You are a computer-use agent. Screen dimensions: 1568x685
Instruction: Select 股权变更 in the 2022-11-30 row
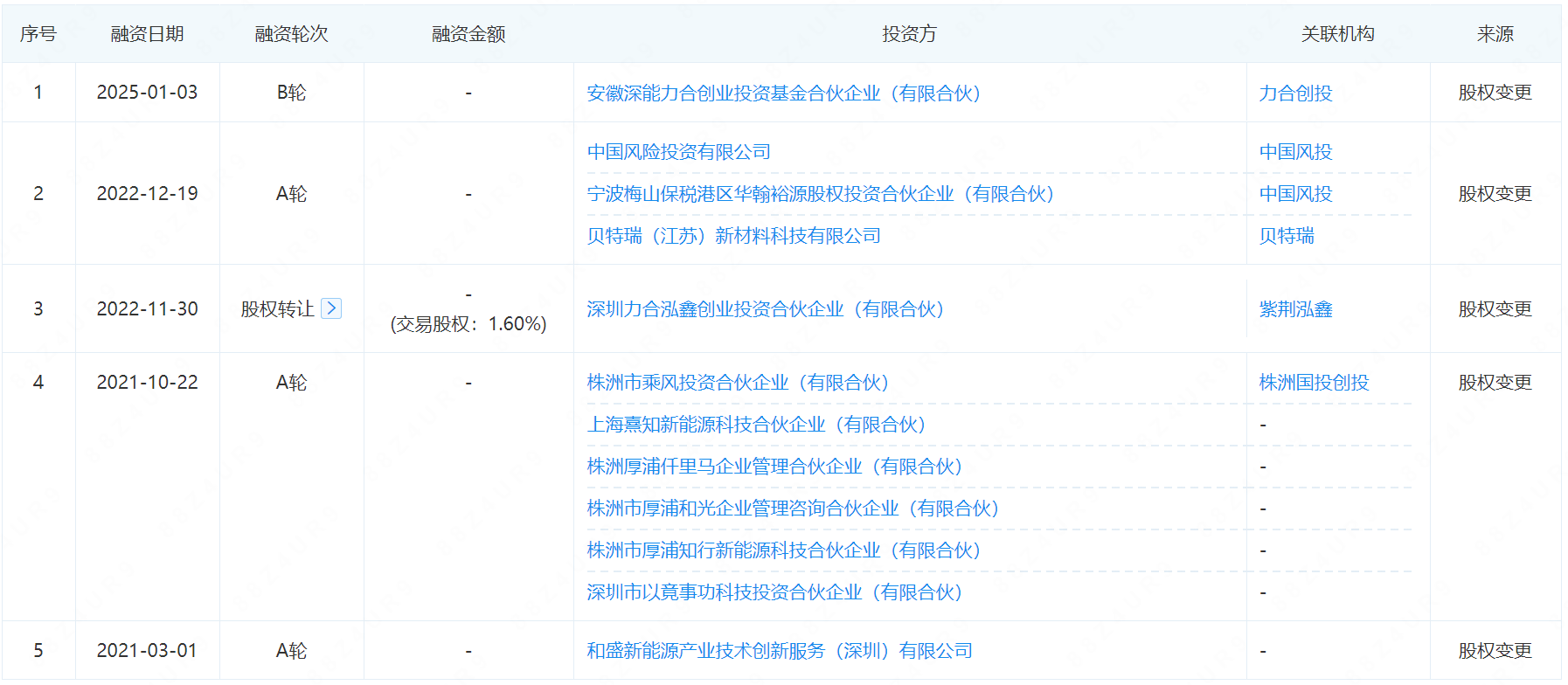(x=1495, y=309)
